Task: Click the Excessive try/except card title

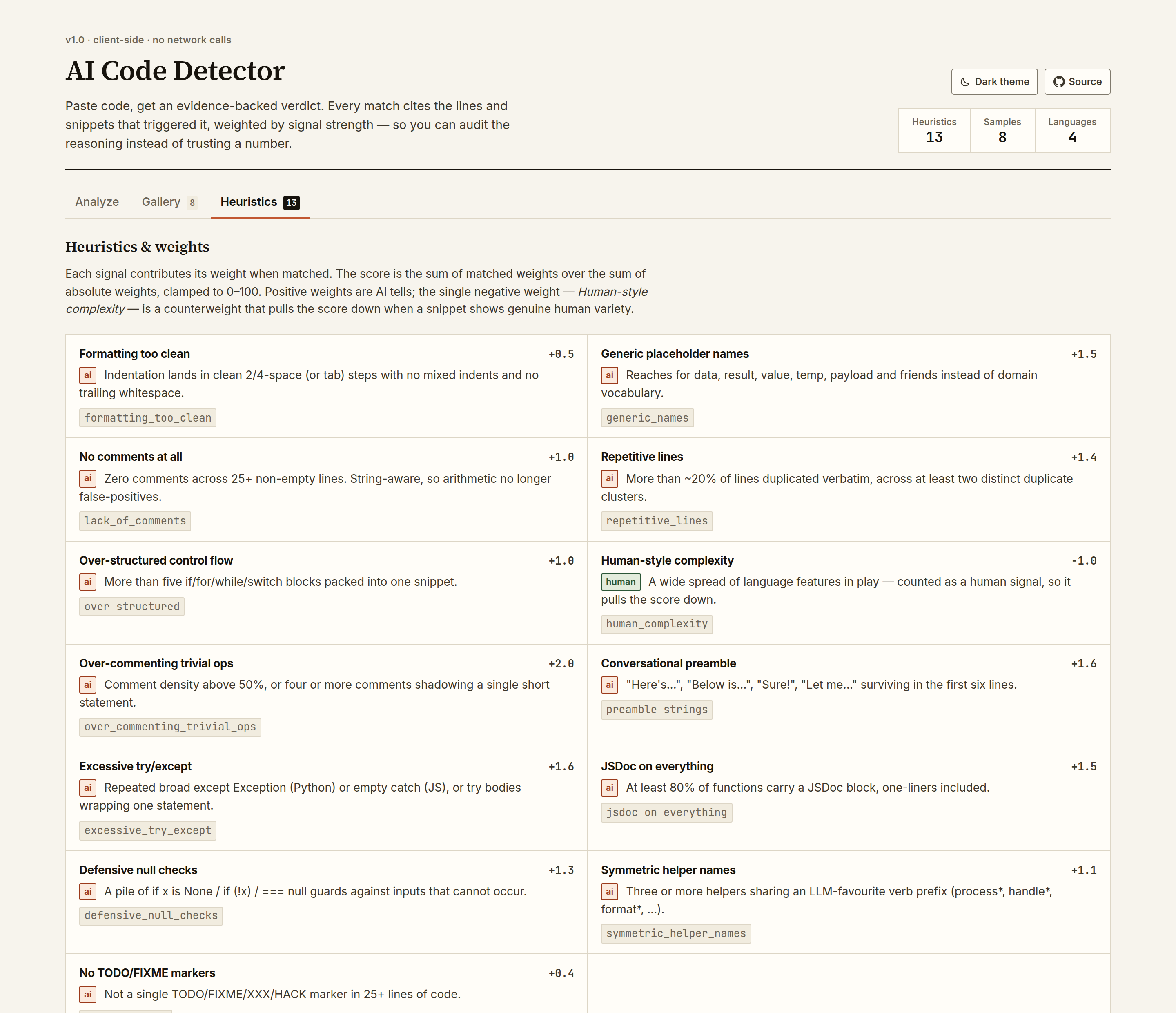Action: (x=135, y=767)
